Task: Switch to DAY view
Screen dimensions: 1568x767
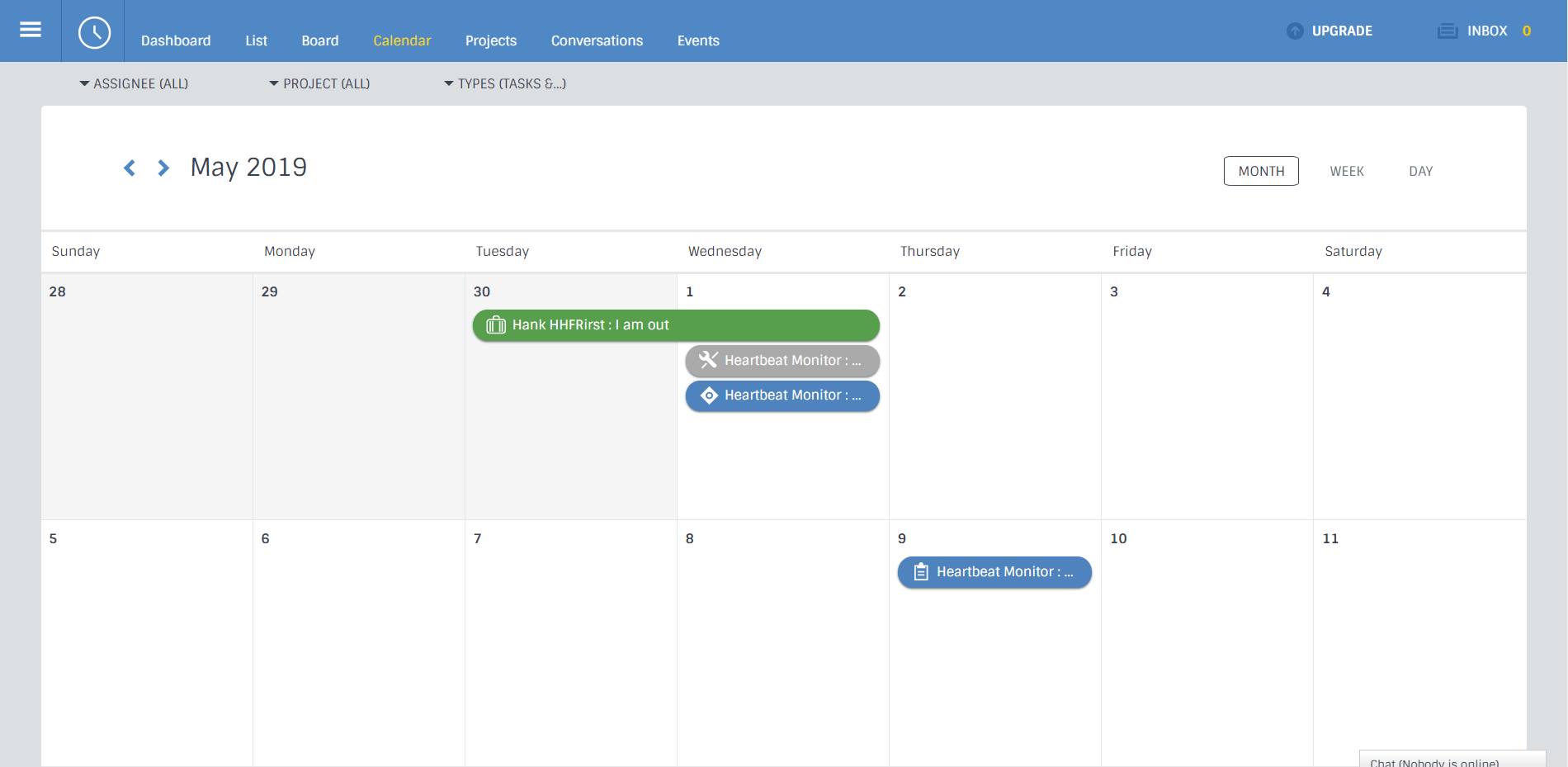Action: coord(1421,172)
